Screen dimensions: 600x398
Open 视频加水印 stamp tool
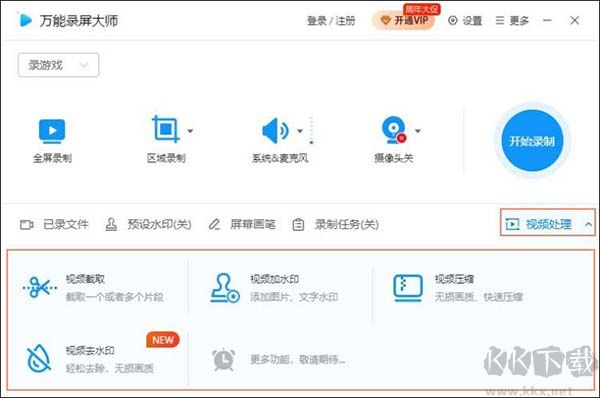(225, 288)
